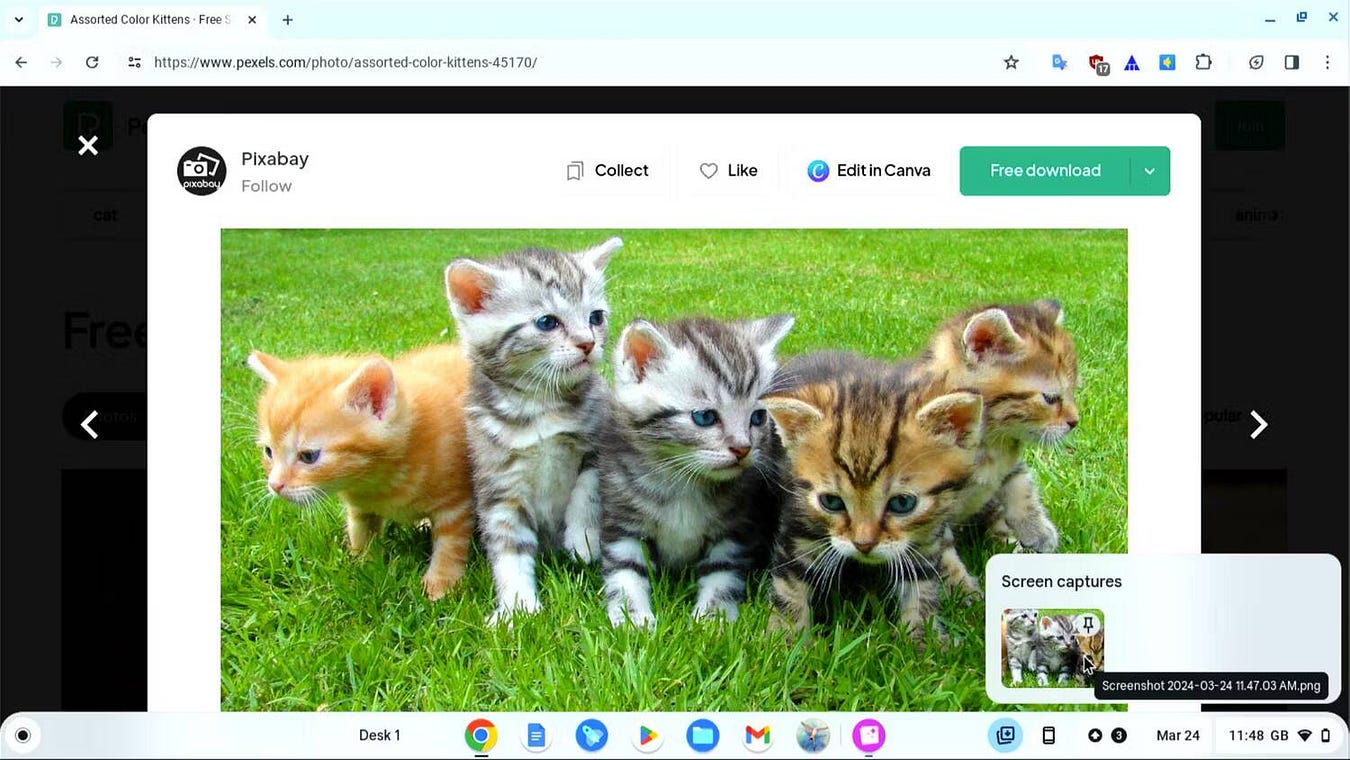1350x760 pixels.
Task: Pin the screenshot in Screen captures
Action: click(1087, 623)
